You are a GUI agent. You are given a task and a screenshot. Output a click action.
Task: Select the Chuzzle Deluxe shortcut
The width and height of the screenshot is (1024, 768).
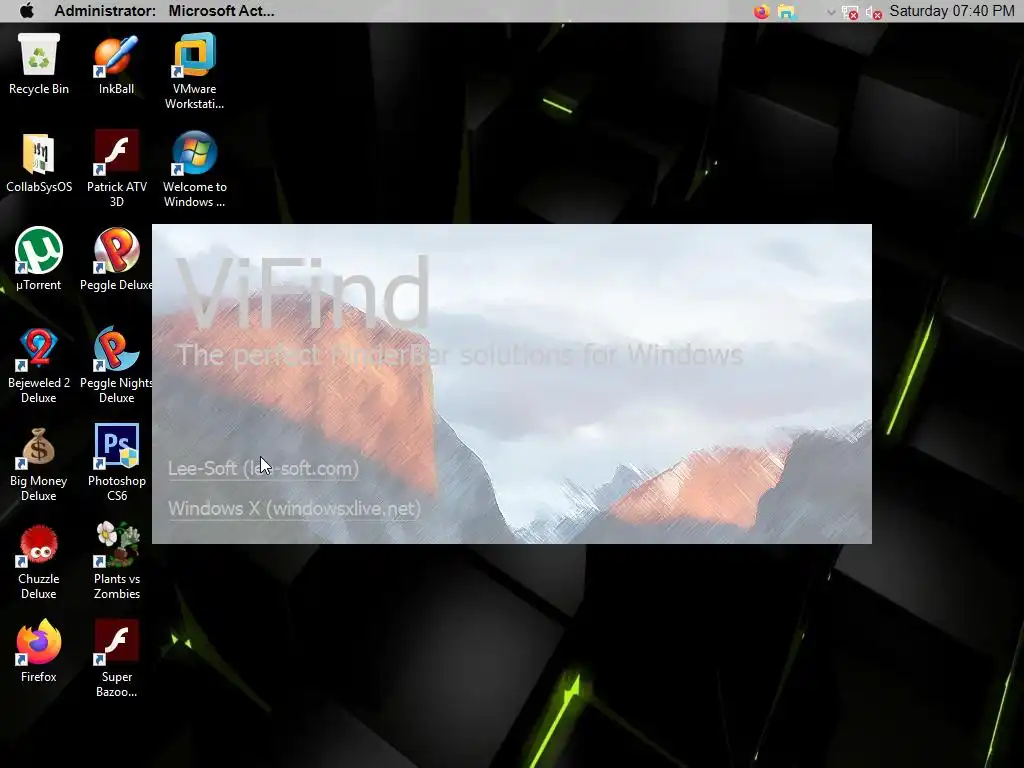pyautogui.click(x=39, y=560)
